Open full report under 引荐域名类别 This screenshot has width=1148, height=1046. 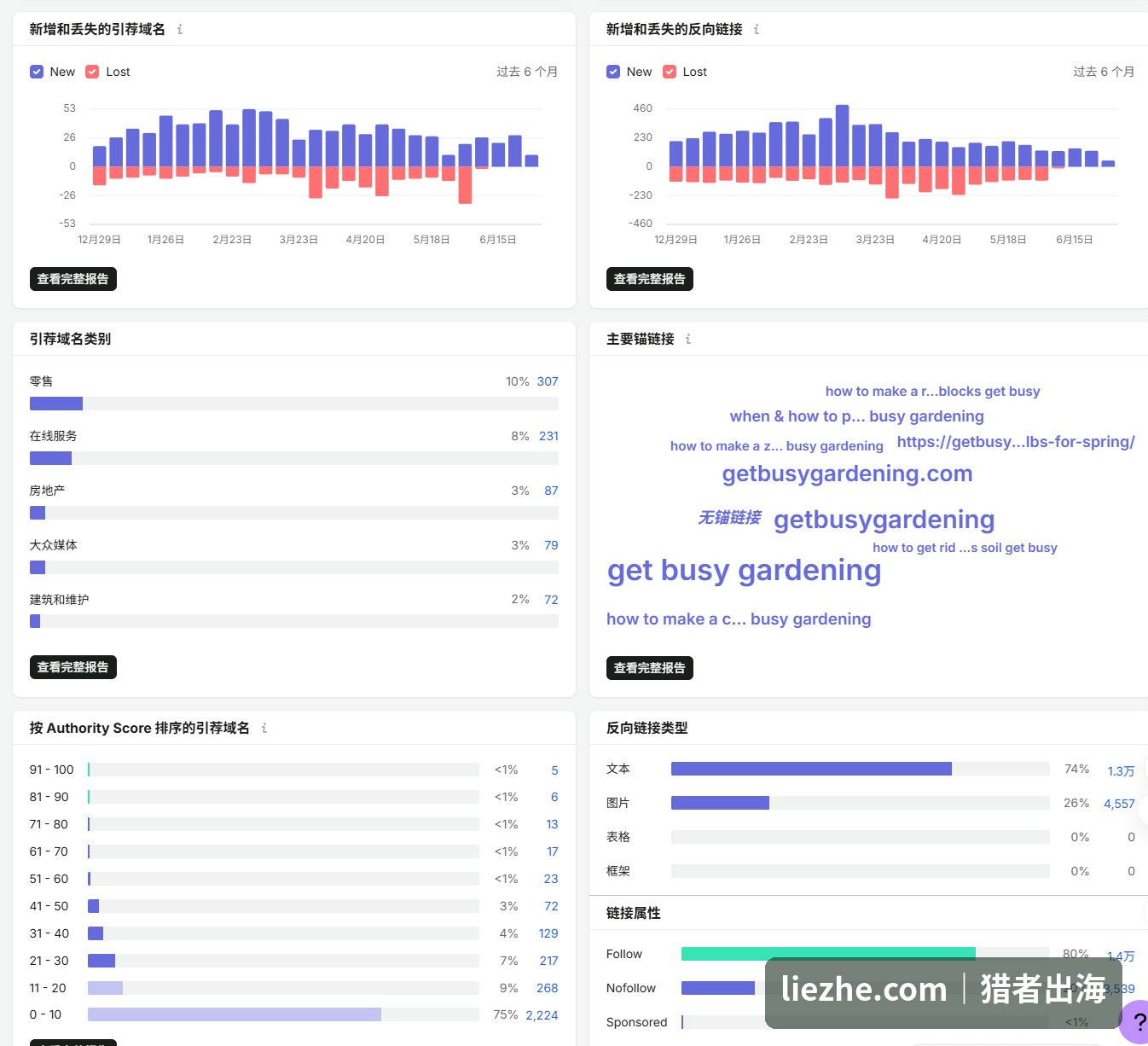tap(73, 667)
